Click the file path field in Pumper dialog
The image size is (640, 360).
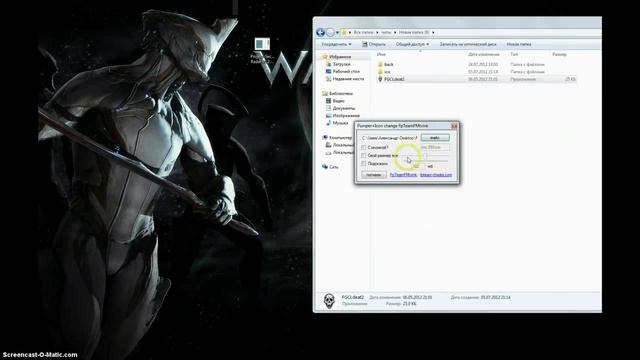tap(389, 138)
